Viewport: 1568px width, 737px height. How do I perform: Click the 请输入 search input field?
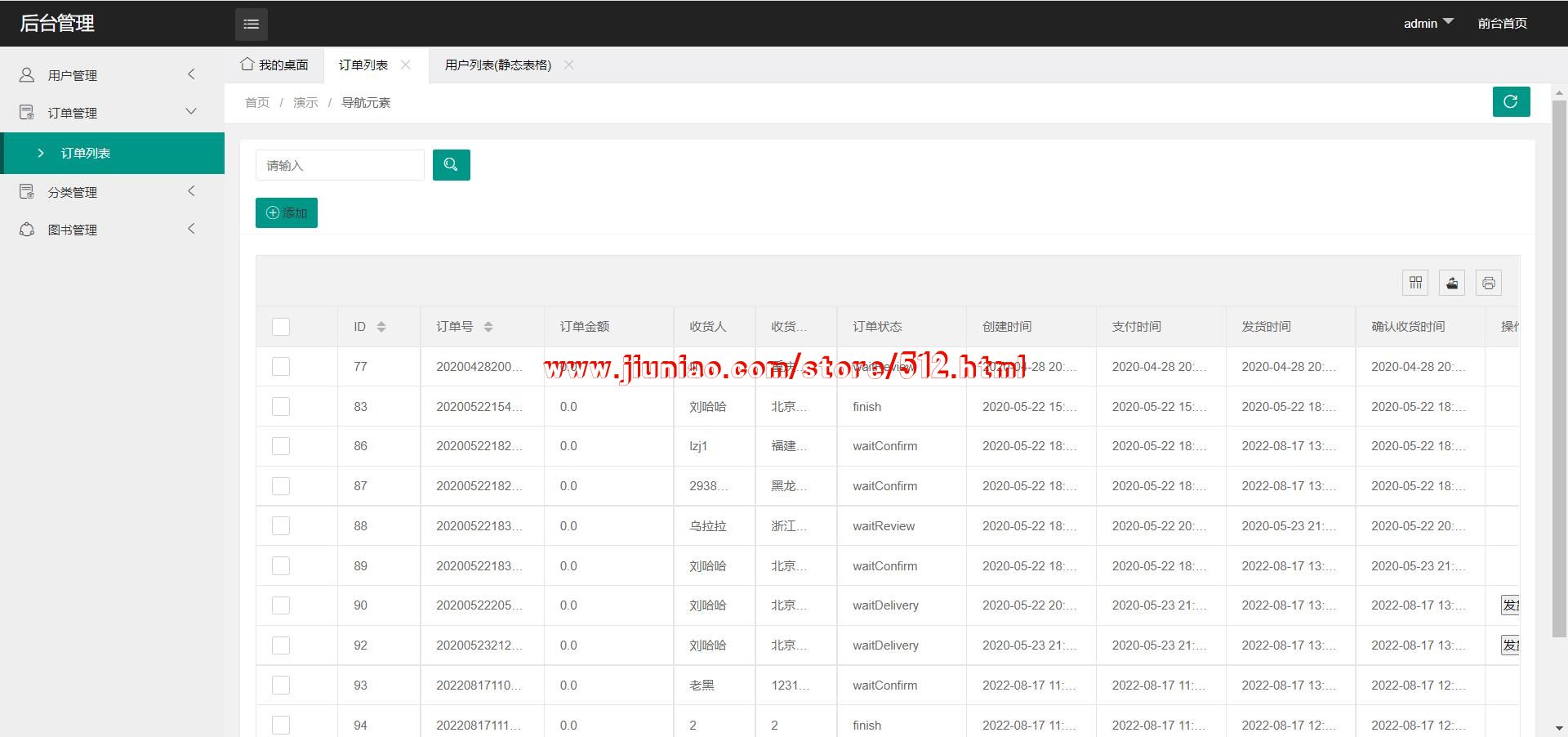coord(340,165)
